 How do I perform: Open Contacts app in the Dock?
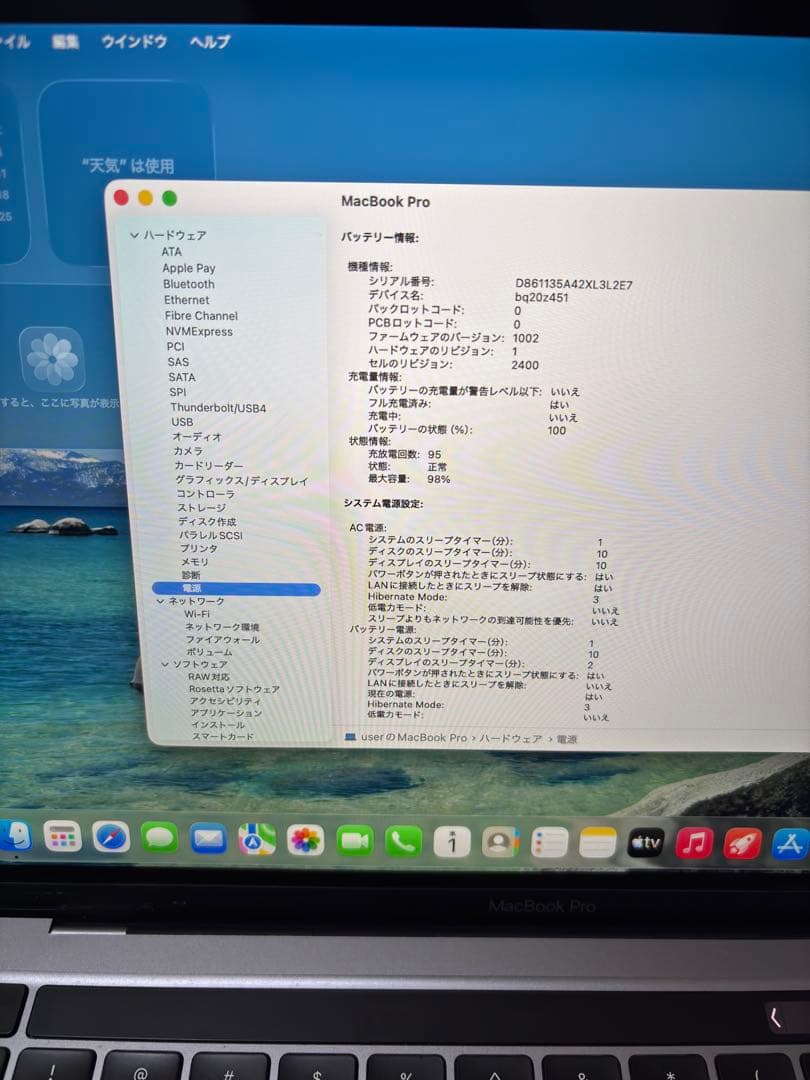(x=500, y=842)
